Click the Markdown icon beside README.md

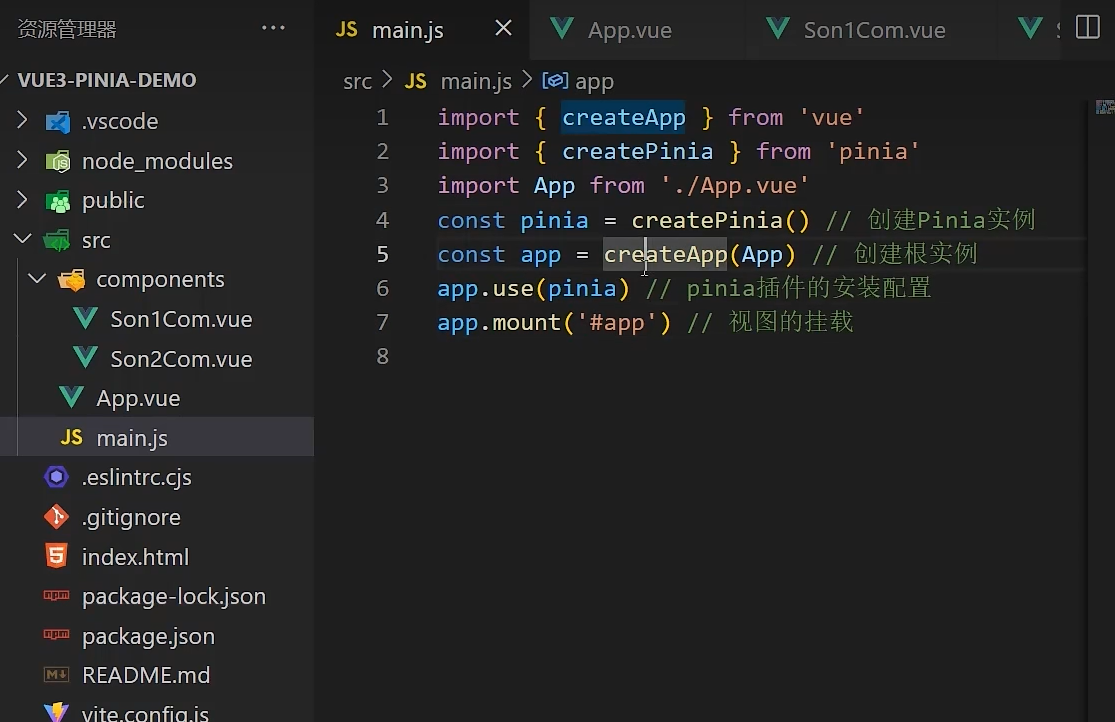pyautogui.click(x=56, y=675)
